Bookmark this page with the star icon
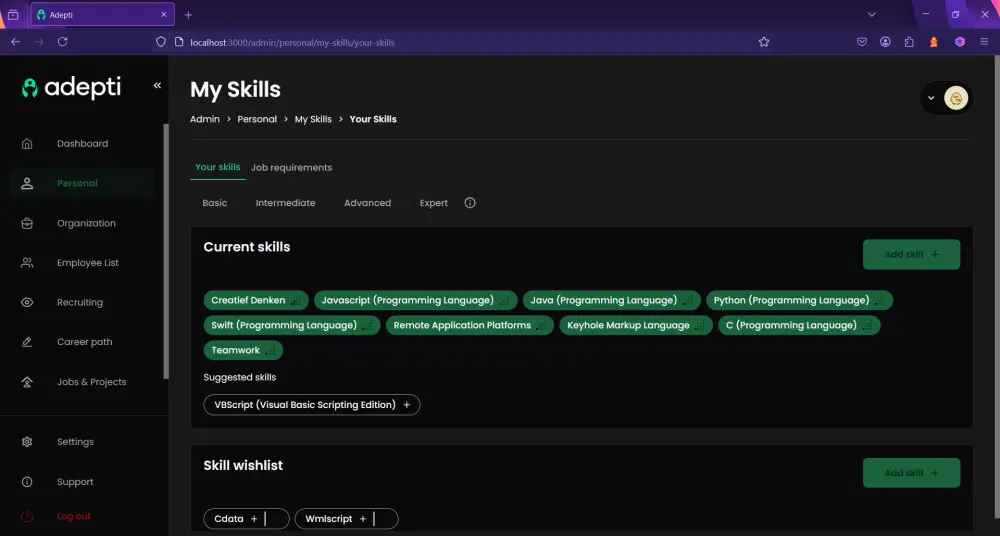This screenshot has height=536, width=1000. [764, 42]
